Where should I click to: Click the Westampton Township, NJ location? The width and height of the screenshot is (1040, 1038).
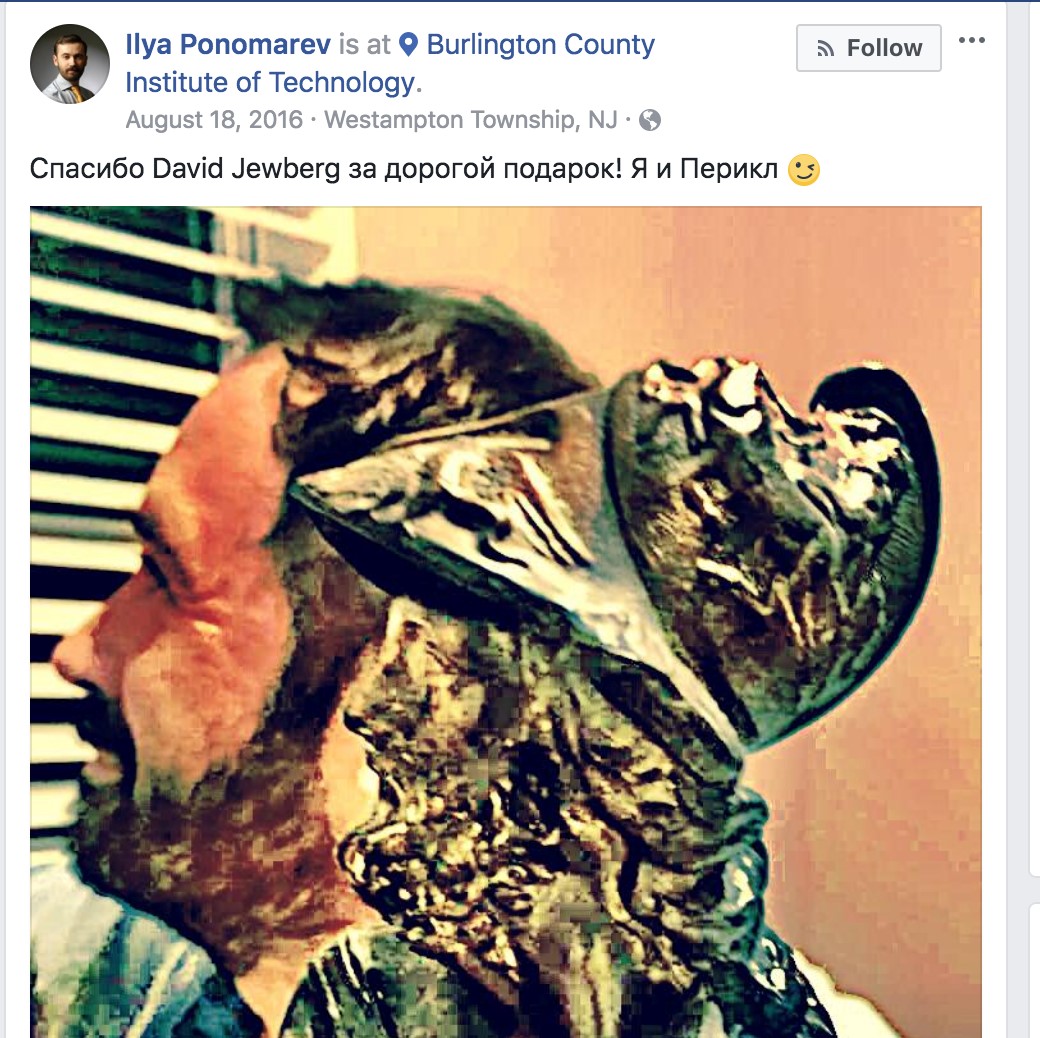point(470,120)
